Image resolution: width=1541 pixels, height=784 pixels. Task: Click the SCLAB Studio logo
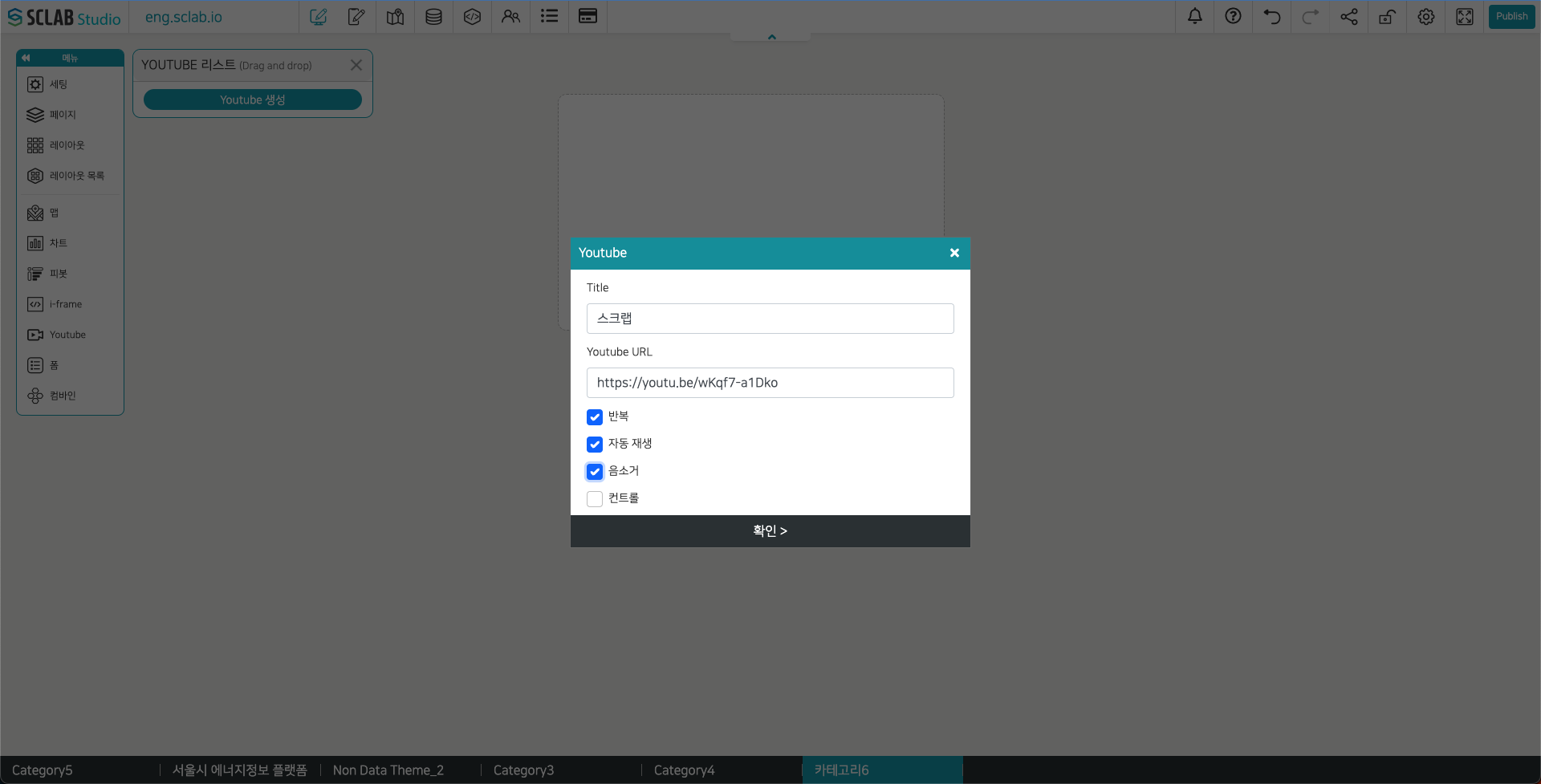pos(64,18)
